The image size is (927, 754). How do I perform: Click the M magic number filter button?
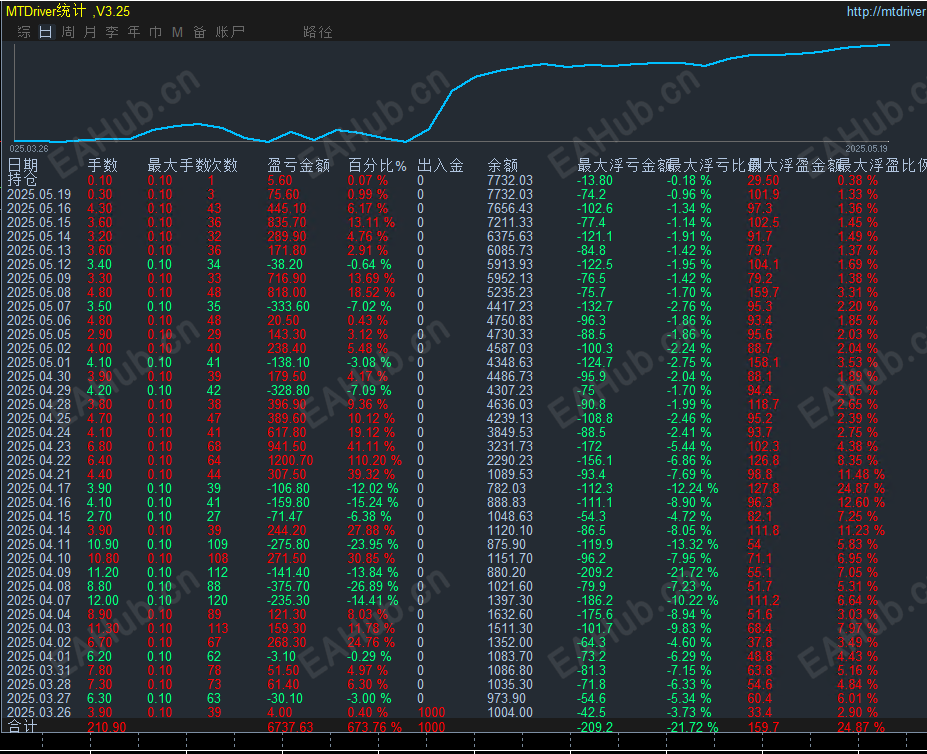[177, 32]
